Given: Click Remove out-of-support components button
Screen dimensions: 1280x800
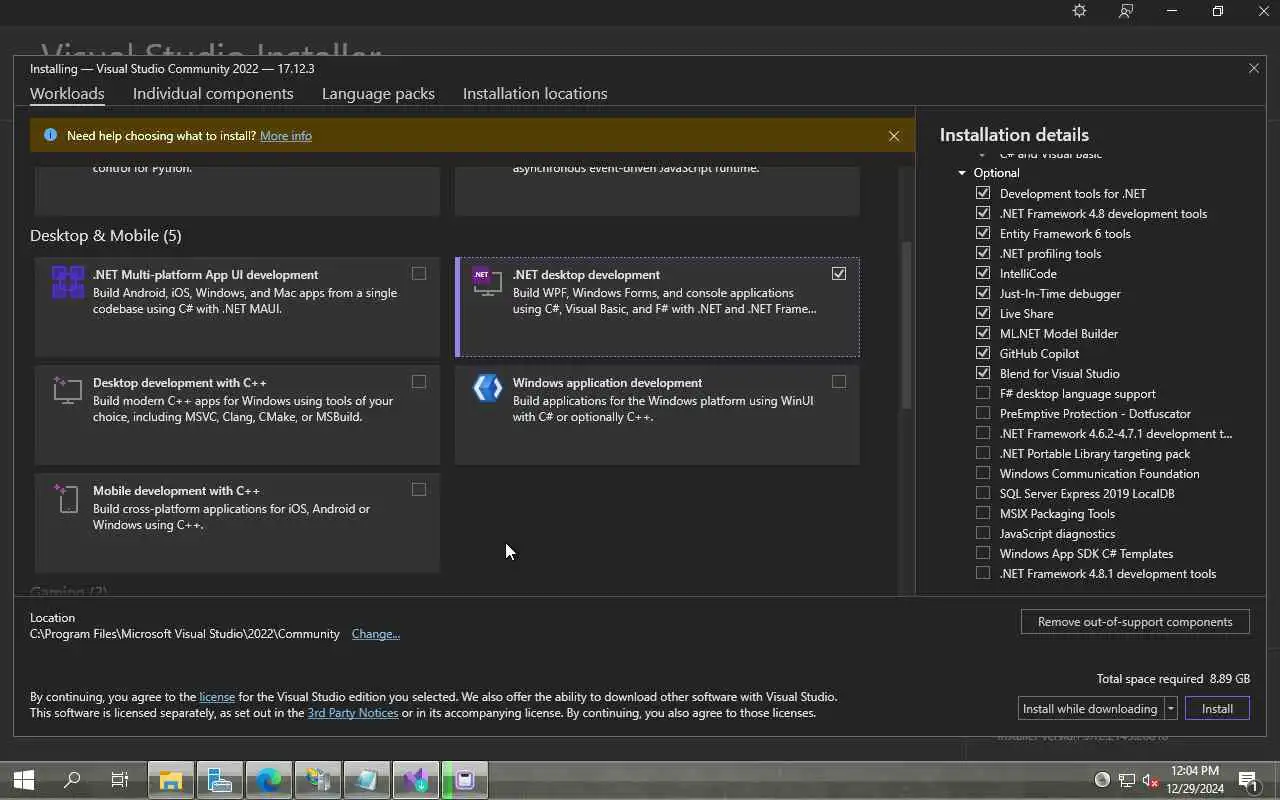Looking at the screenshot, I should (x=1135, y=621).
